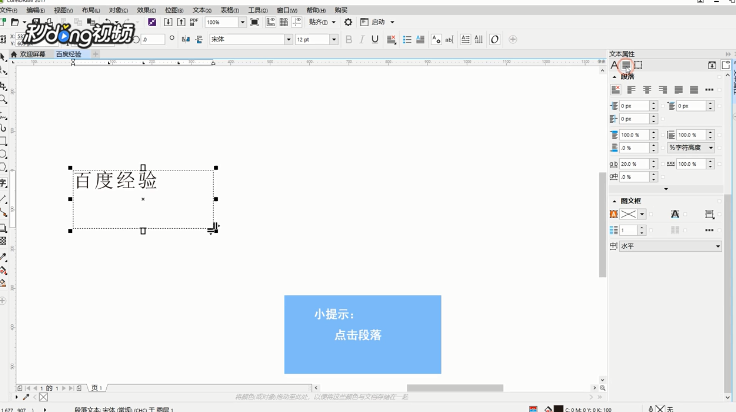Open text orientation 水平 dropdown

(670, 246)
